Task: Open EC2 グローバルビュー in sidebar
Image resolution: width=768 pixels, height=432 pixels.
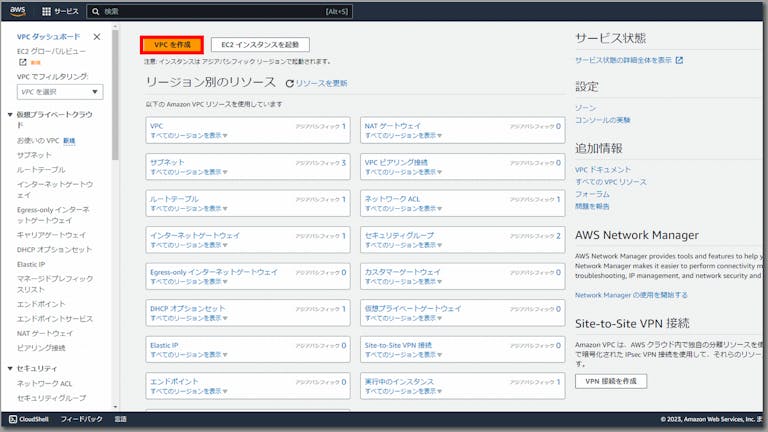Action: pyautogui.click(x=51, y=51)
